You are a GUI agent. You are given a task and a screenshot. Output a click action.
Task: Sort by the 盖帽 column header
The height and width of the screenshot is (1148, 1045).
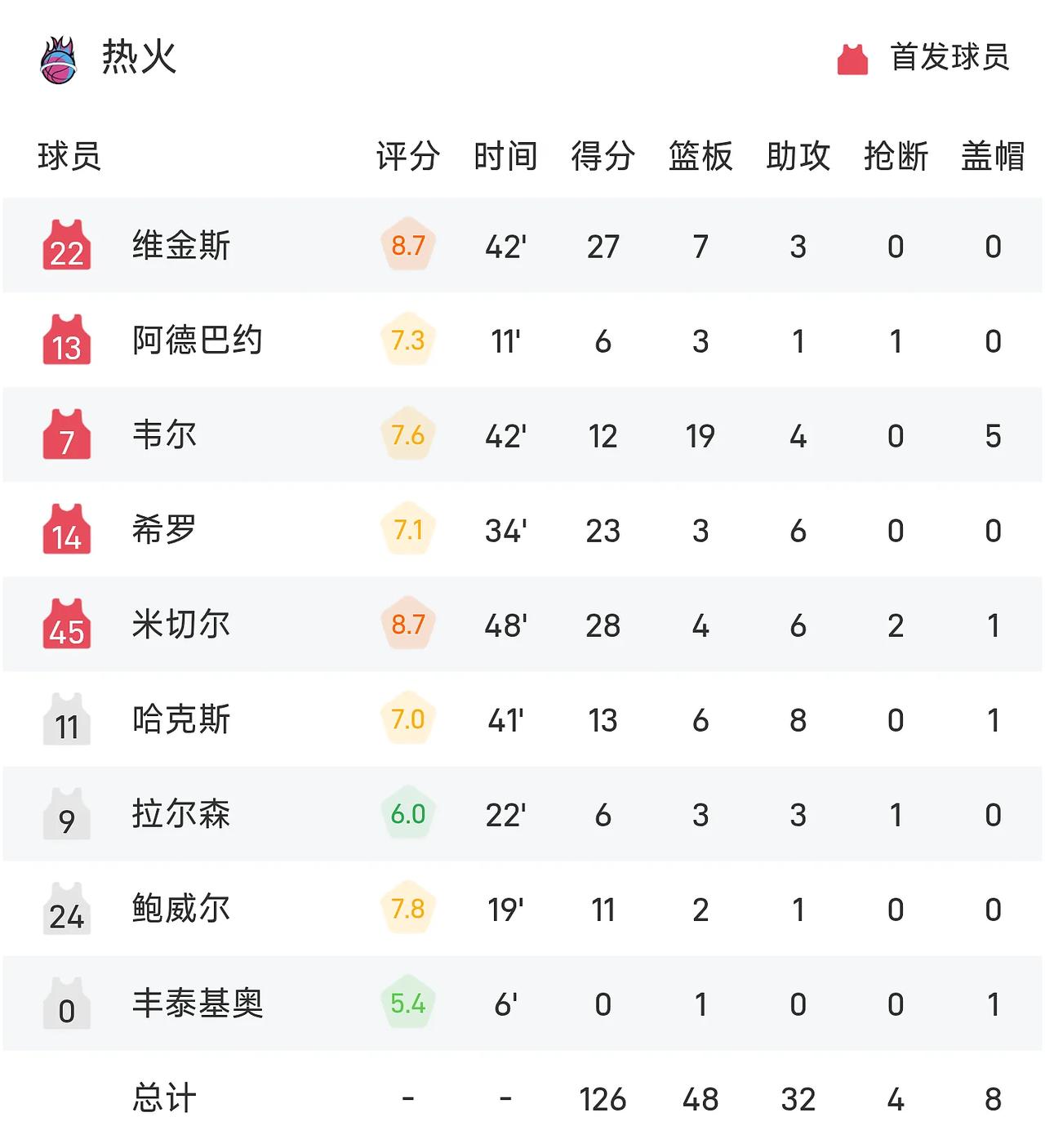point(993,155)
